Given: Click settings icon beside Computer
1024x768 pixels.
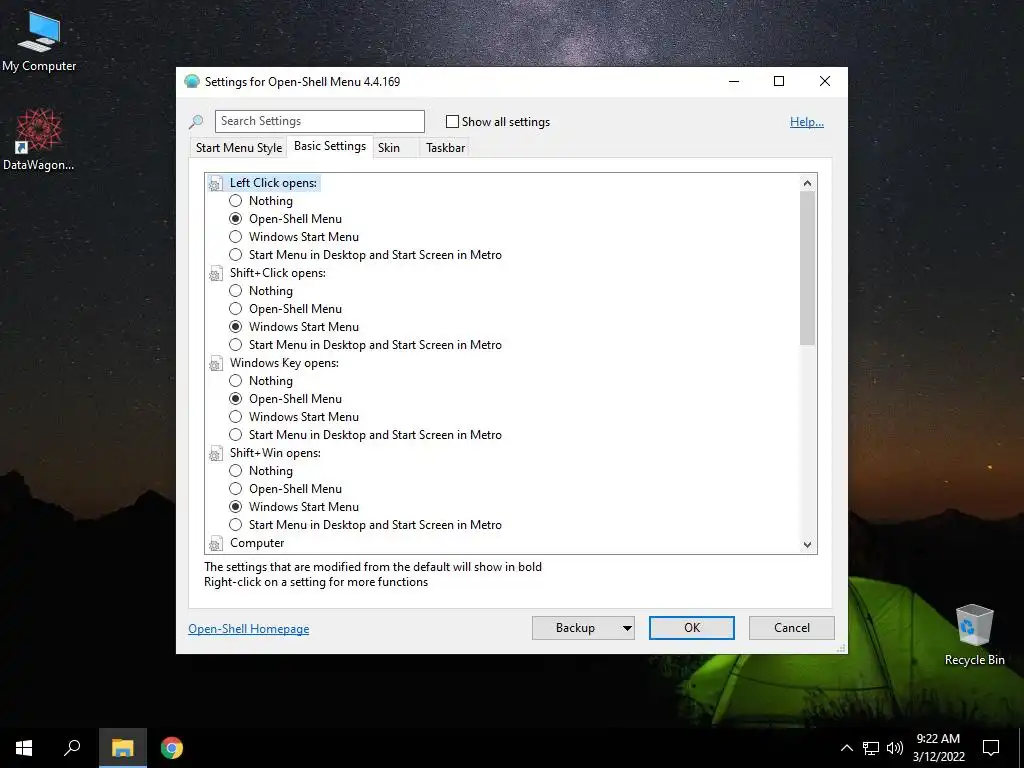Looking at the screenshot, I should pyautogui.click(x=216, y=543).
